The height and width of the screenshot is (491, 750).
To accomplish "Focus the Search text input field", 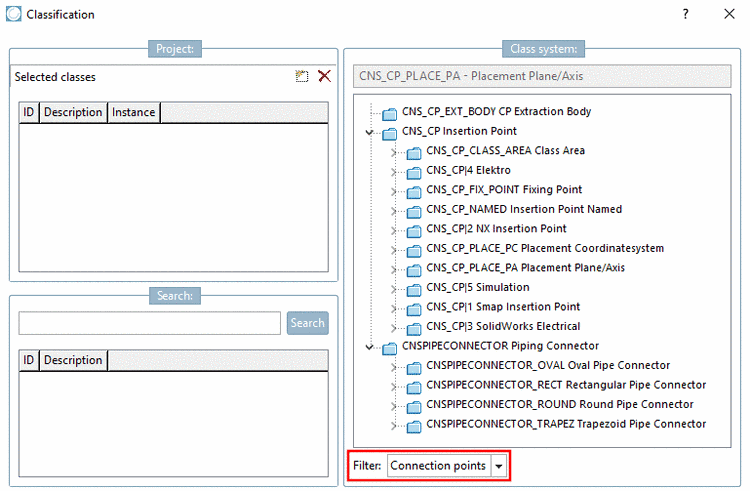I will tap(150, 323).
